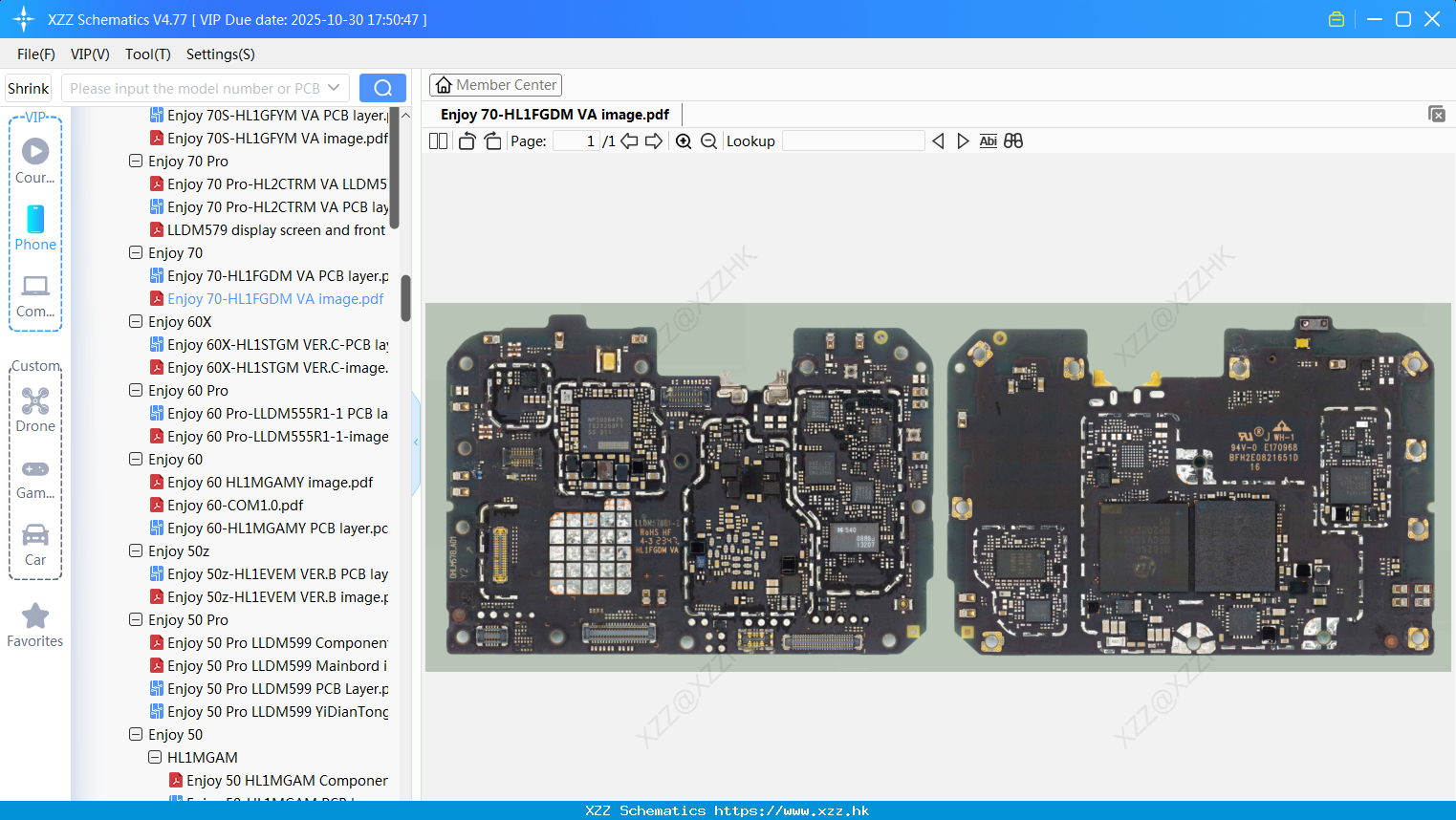Collapse the side panel using the edge handle
Image resolution: width=1456 pixels, height=820 pixels.
tap(416, 442)
